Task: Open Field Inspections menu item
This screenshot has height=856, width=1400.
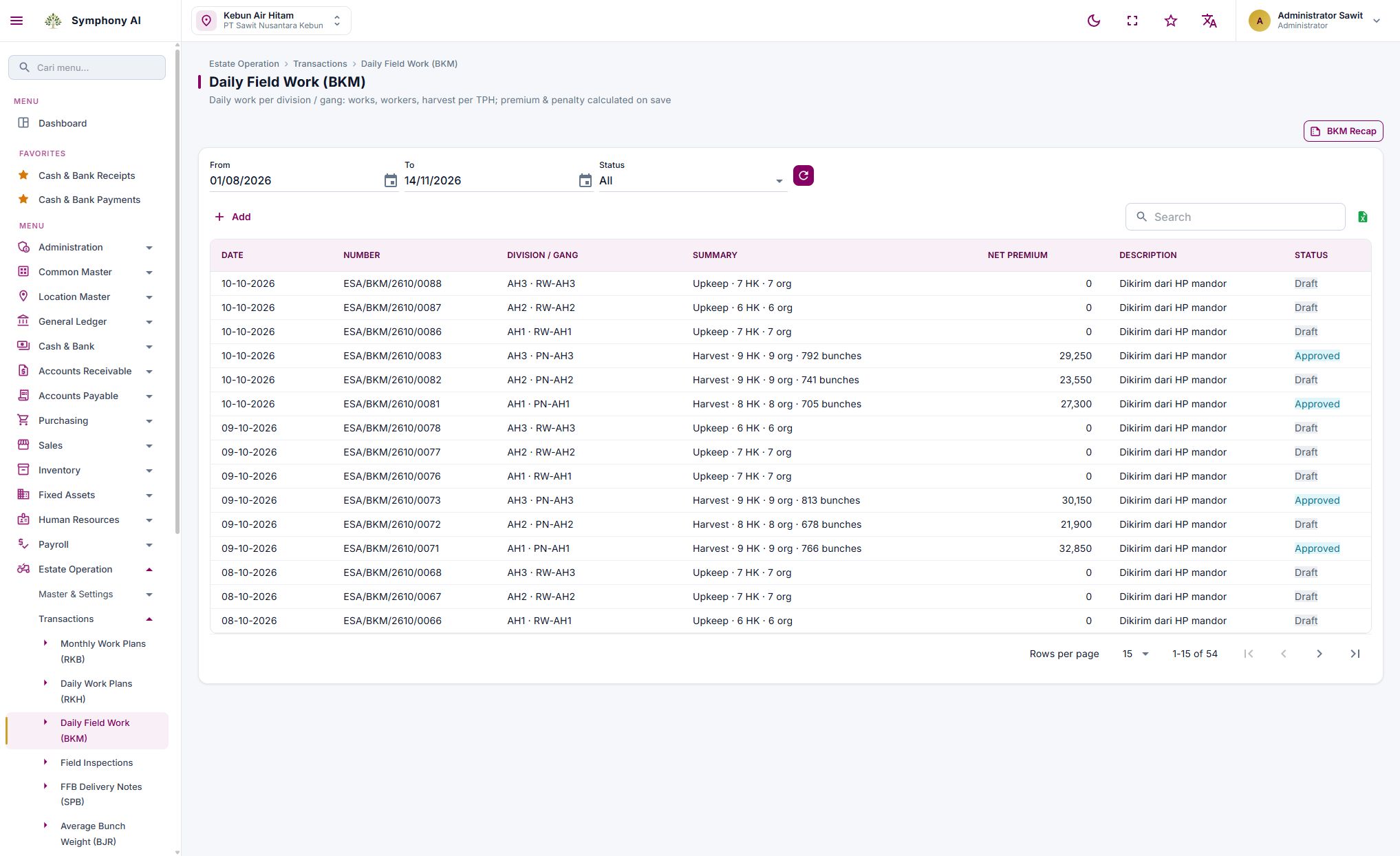Action: [96, 762]
